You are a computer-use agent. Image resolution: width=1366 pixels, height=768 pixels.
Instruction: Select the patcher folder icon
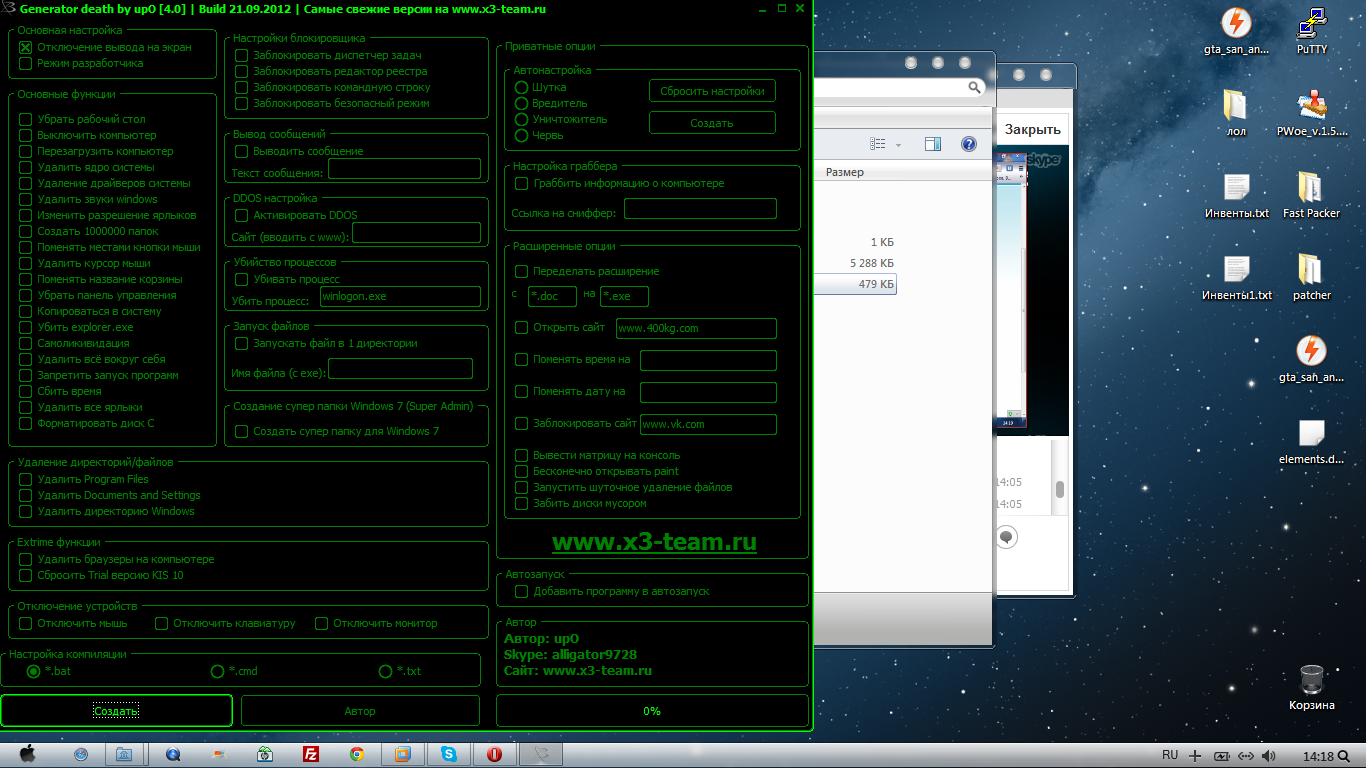(x=1312, y=277)
